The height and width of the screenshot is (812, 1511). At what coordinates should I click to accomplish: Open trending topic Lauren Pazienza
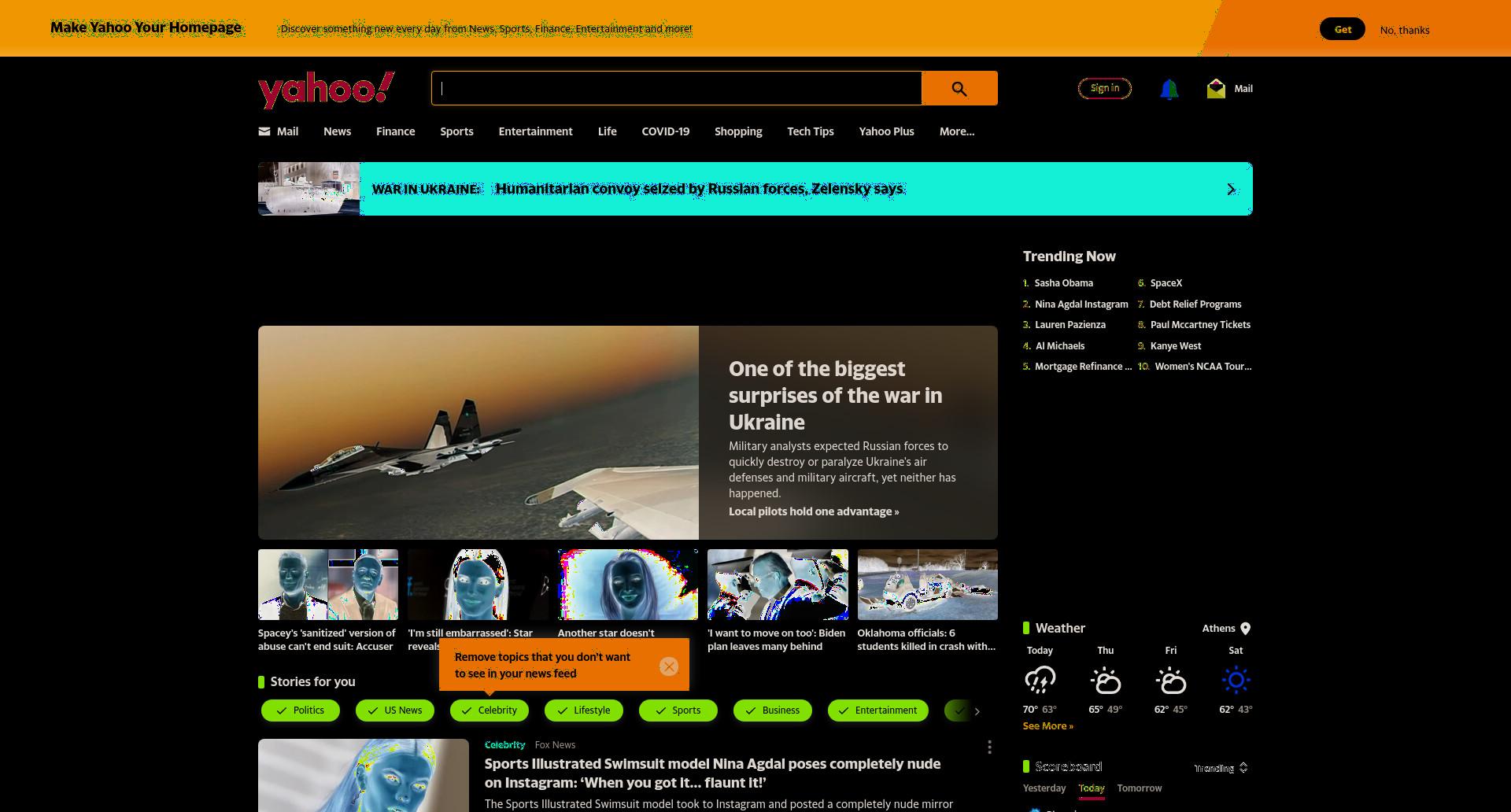coord(1070,325)
